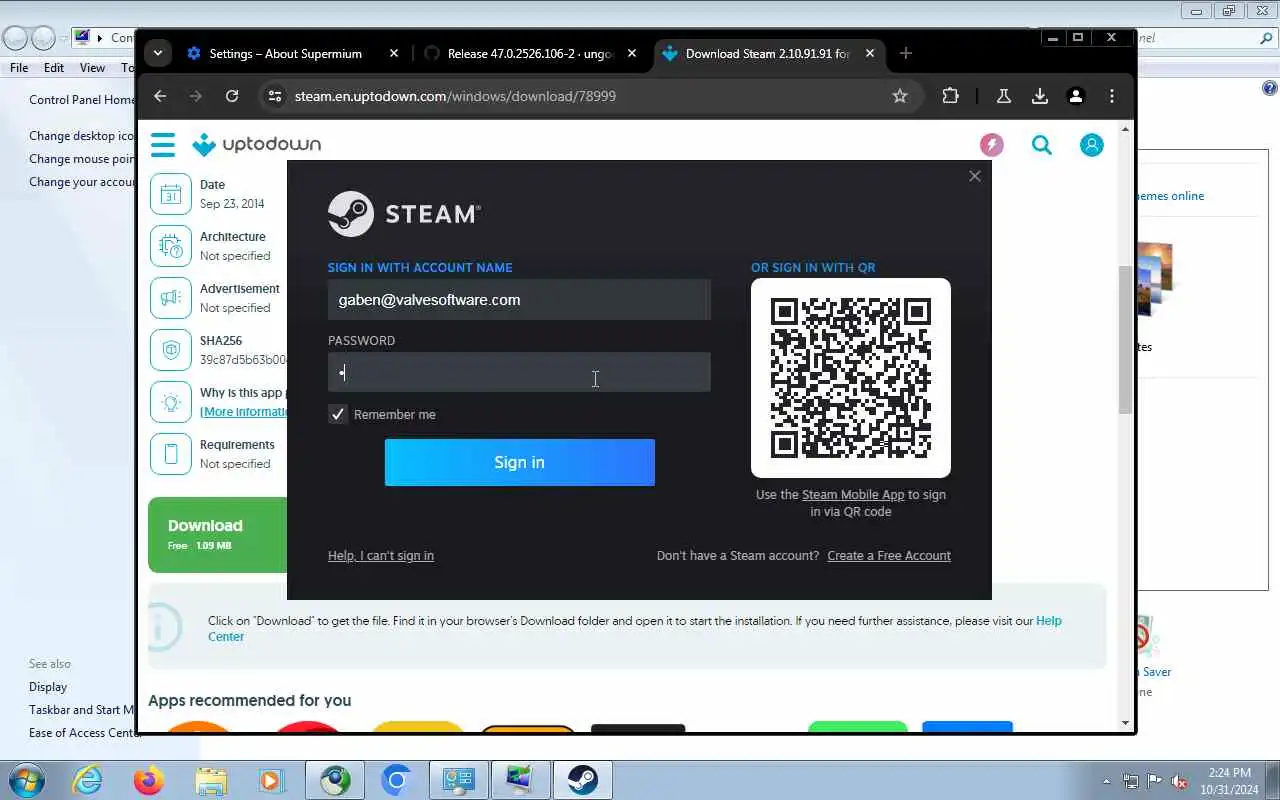
Task: Click Control Panel Home link
Action: pos(81,100)
